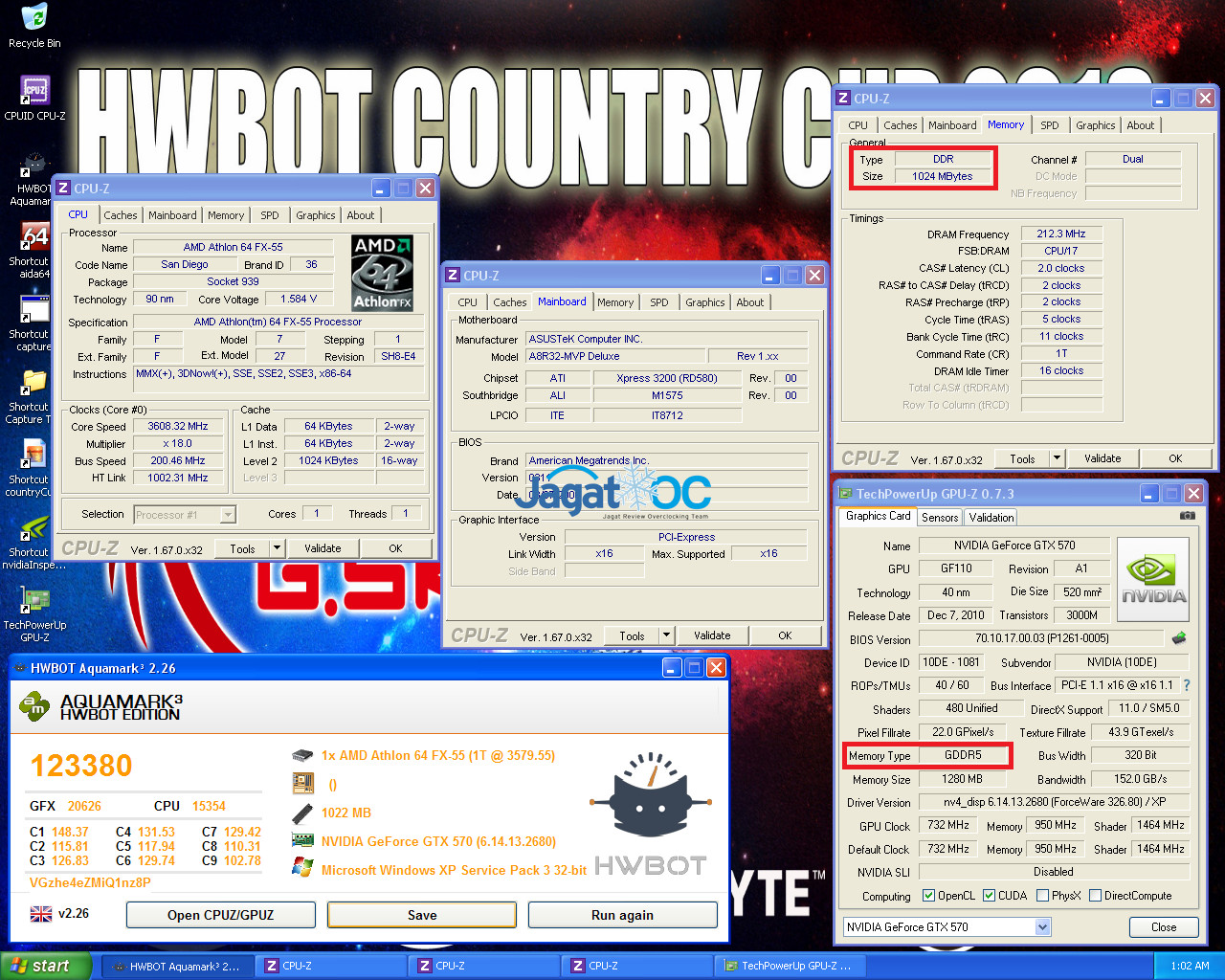Click the DRAM Frequency value 212.3 MHz

(1061, 234)
